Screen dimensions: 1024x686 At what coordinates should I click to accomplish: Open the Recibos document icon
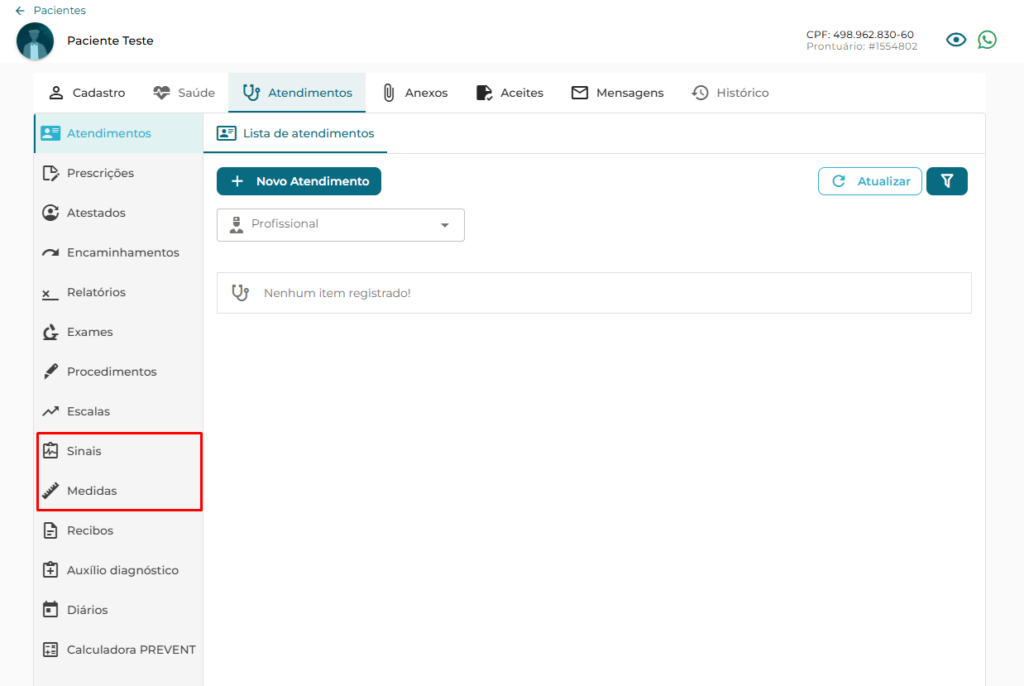coord(50,531)
